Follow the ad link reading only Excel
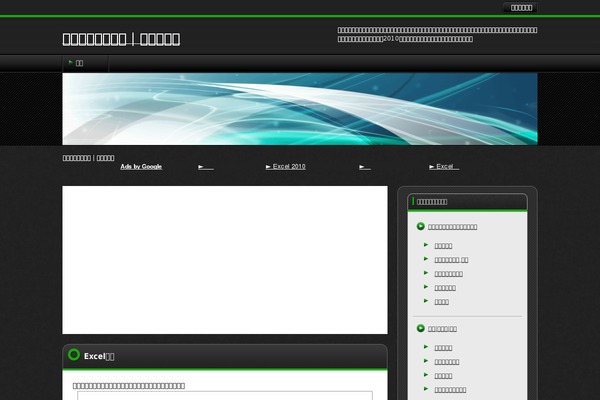The image size is (600, 400). tap(444, 167)
